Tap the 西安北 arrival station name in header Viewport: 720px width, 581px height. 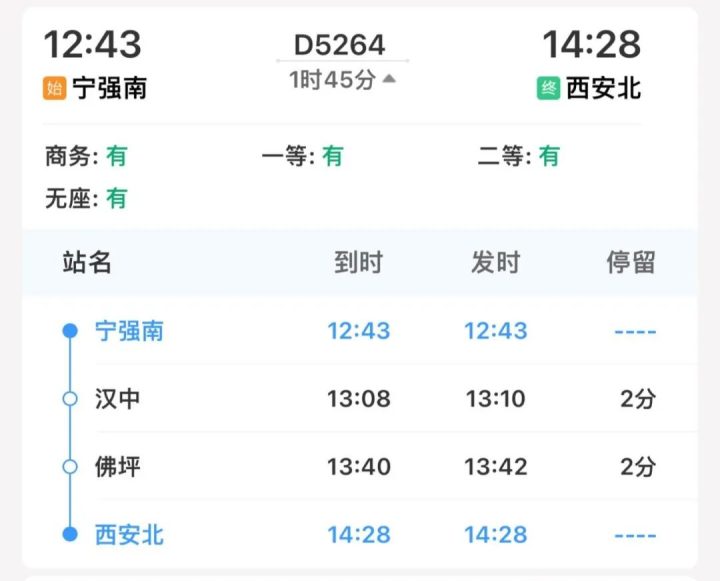click(603, 88)
